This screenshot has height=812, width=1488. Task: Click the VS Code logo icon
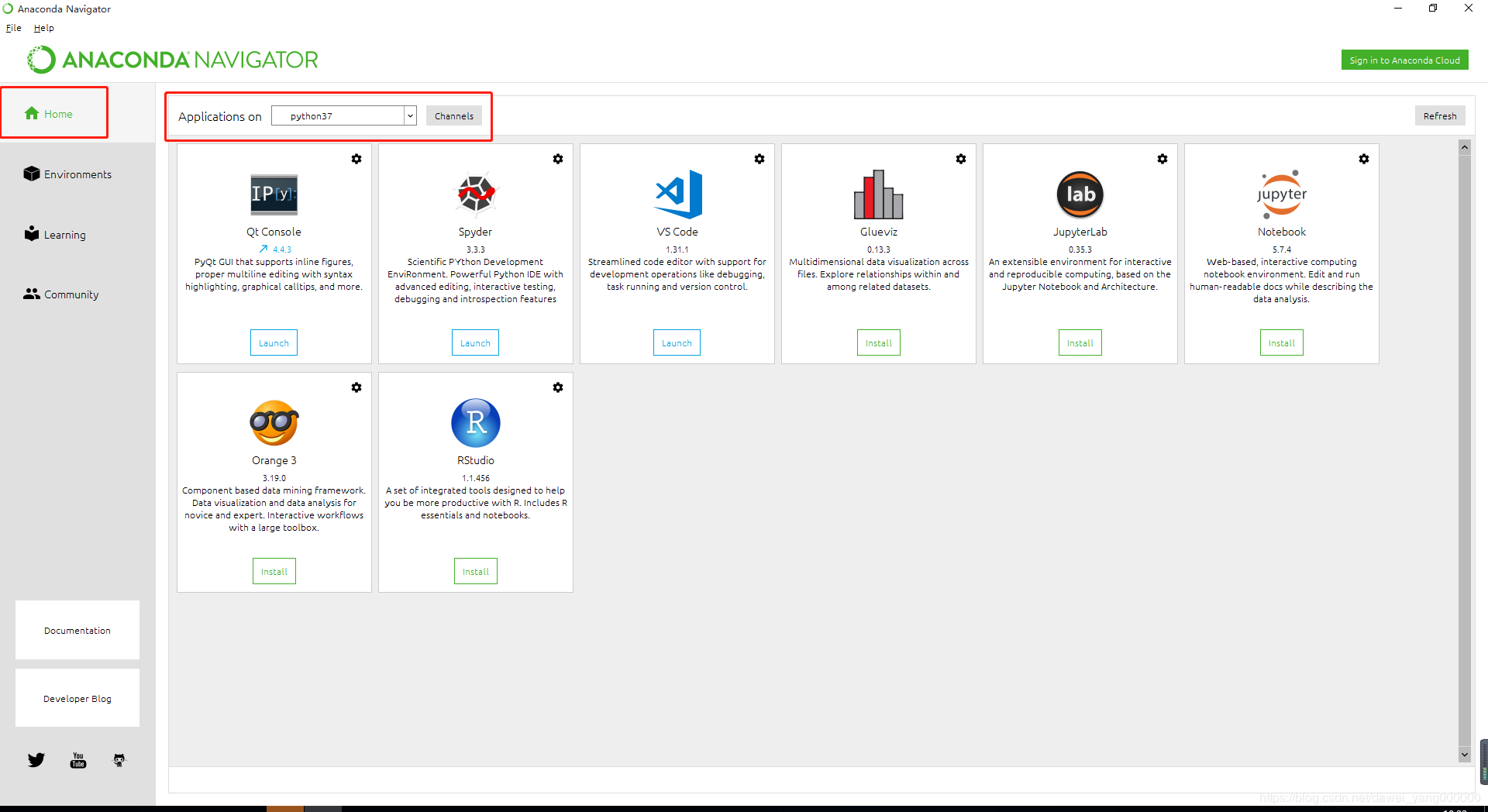click(x=678, y=194)
